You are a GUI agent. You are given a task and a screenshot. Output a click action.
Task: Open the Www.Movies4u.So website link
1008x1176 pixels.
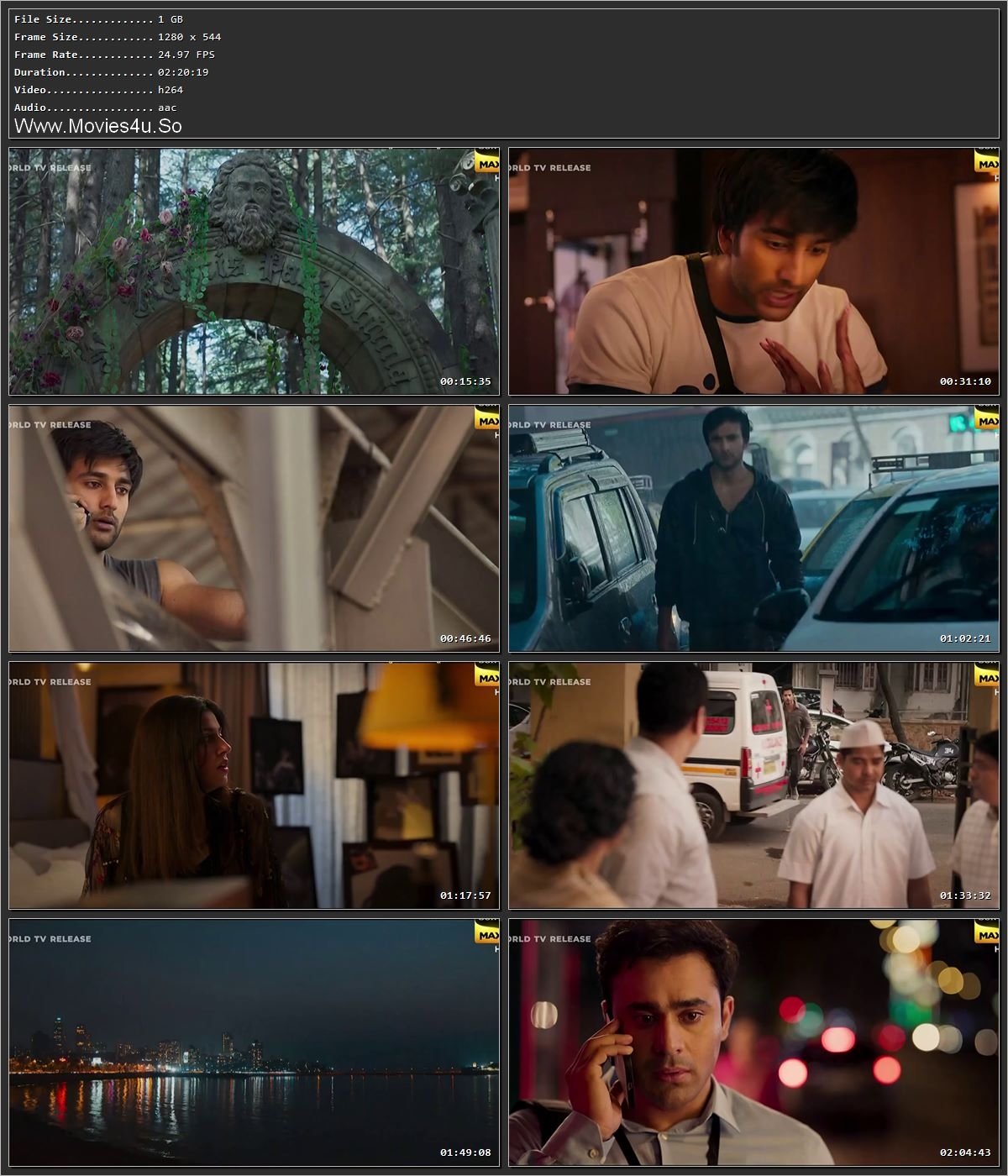coord(97,126)
